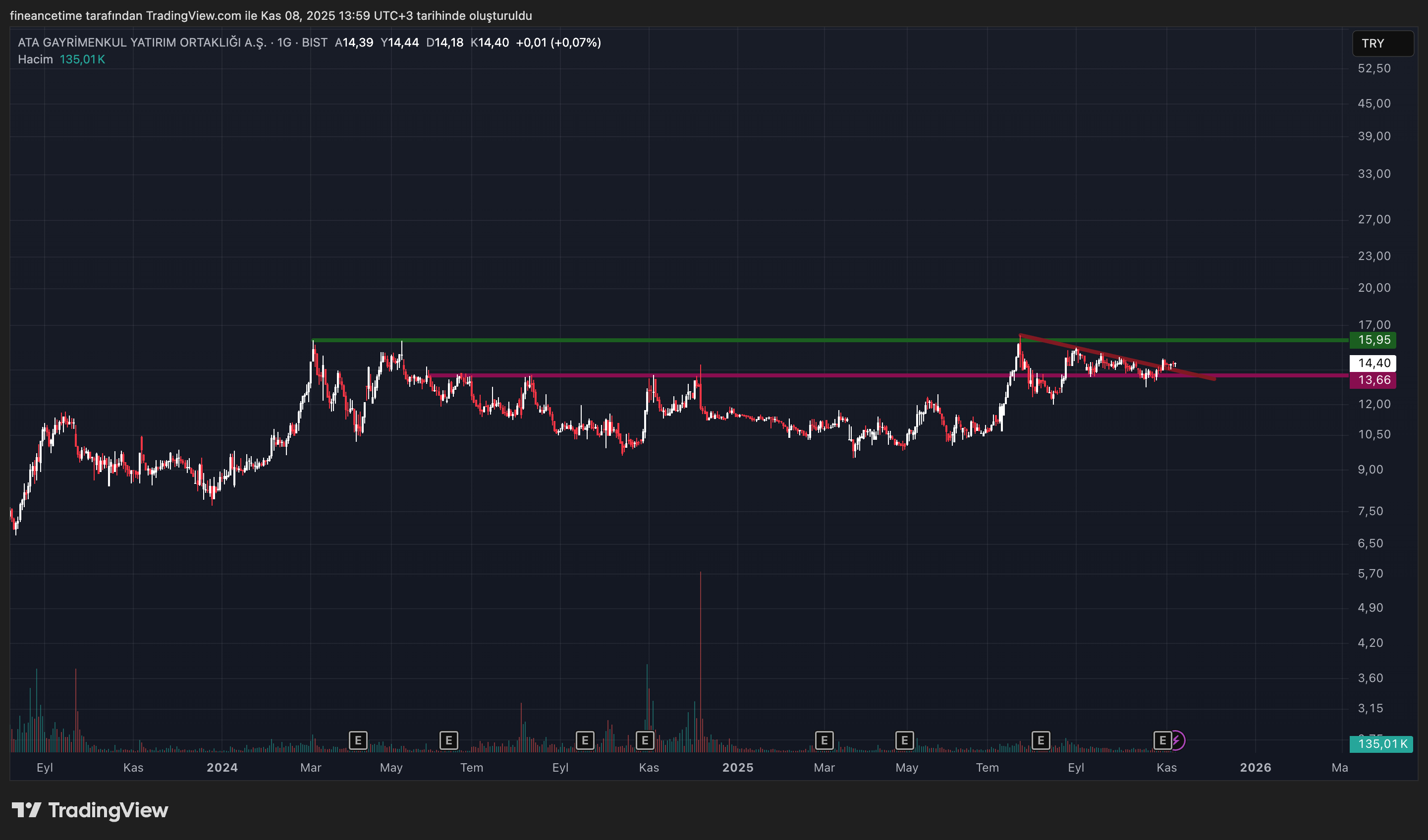Click the 2024 label on time axis
The height and width of the screenshot is (840, 1428).
(222, 768)
